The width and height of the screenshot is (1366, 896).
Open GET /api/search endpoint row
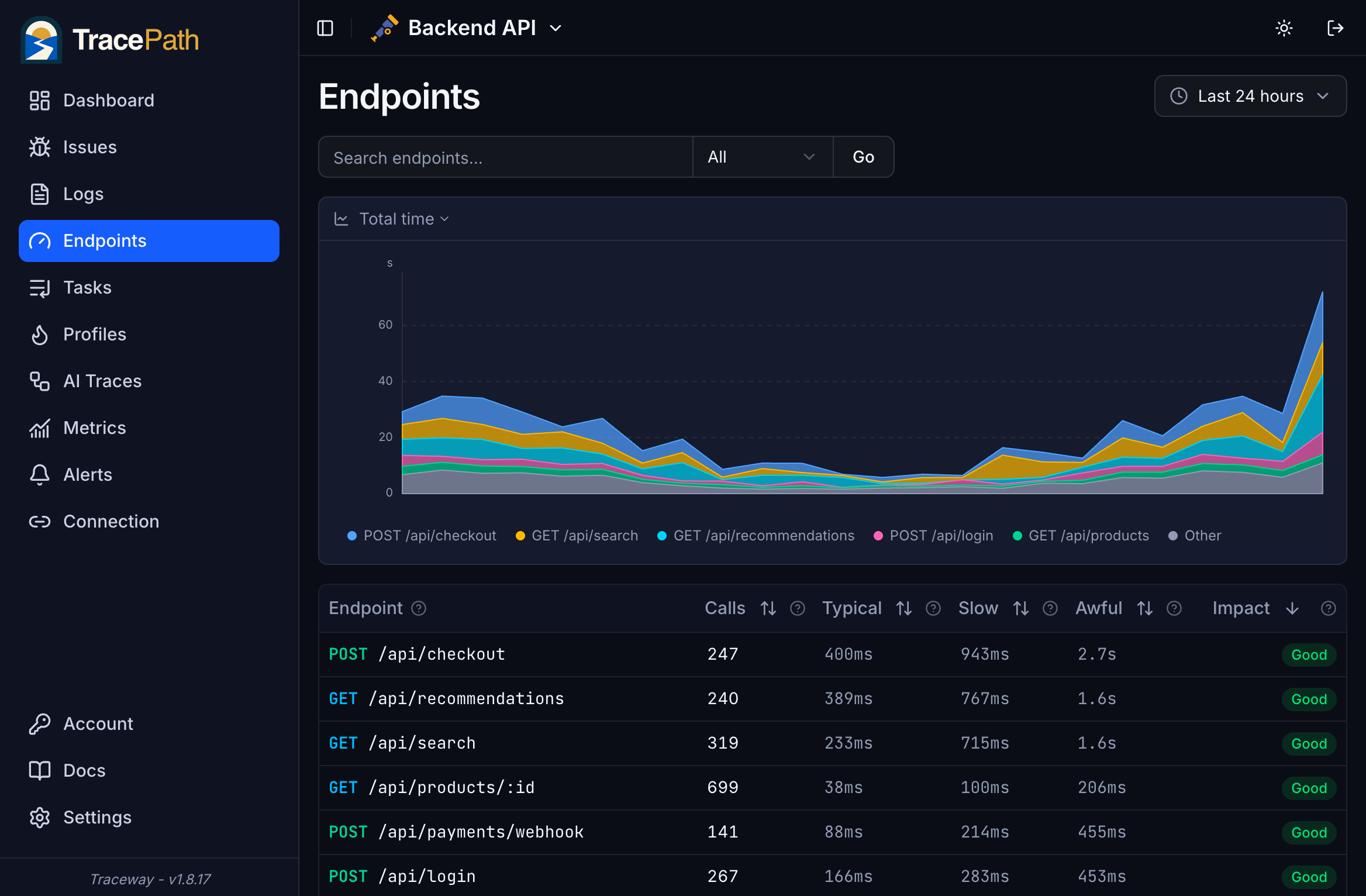point(833,743)
